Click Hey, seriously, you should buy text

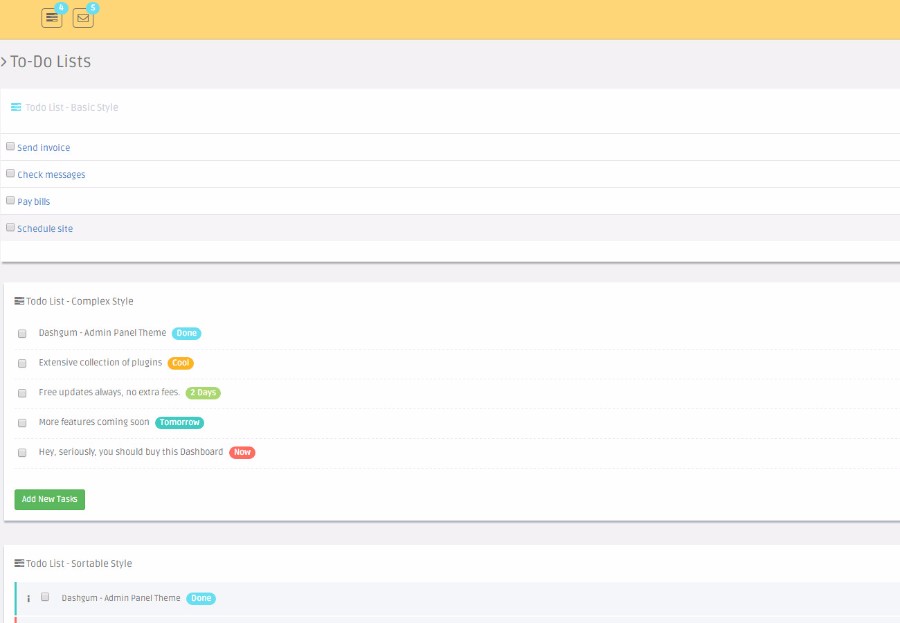pyautogui.click(x=131, y=452)
